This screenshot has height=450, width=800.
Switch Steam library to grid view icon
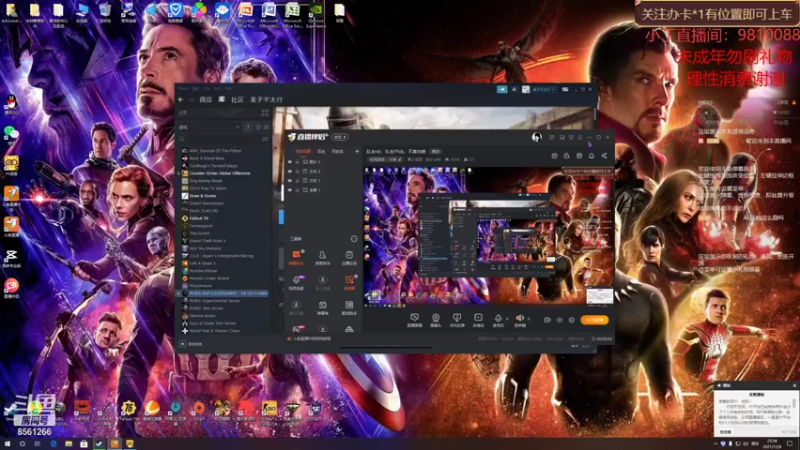click(265, 112)
